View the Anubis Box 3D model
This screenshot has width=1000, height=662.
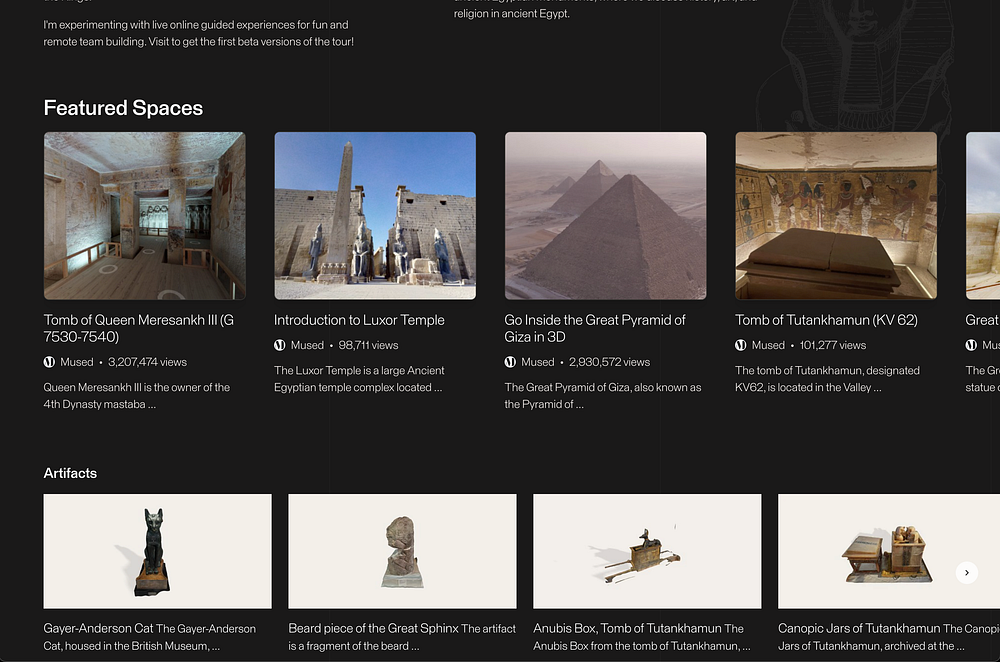tap(647, 551)
